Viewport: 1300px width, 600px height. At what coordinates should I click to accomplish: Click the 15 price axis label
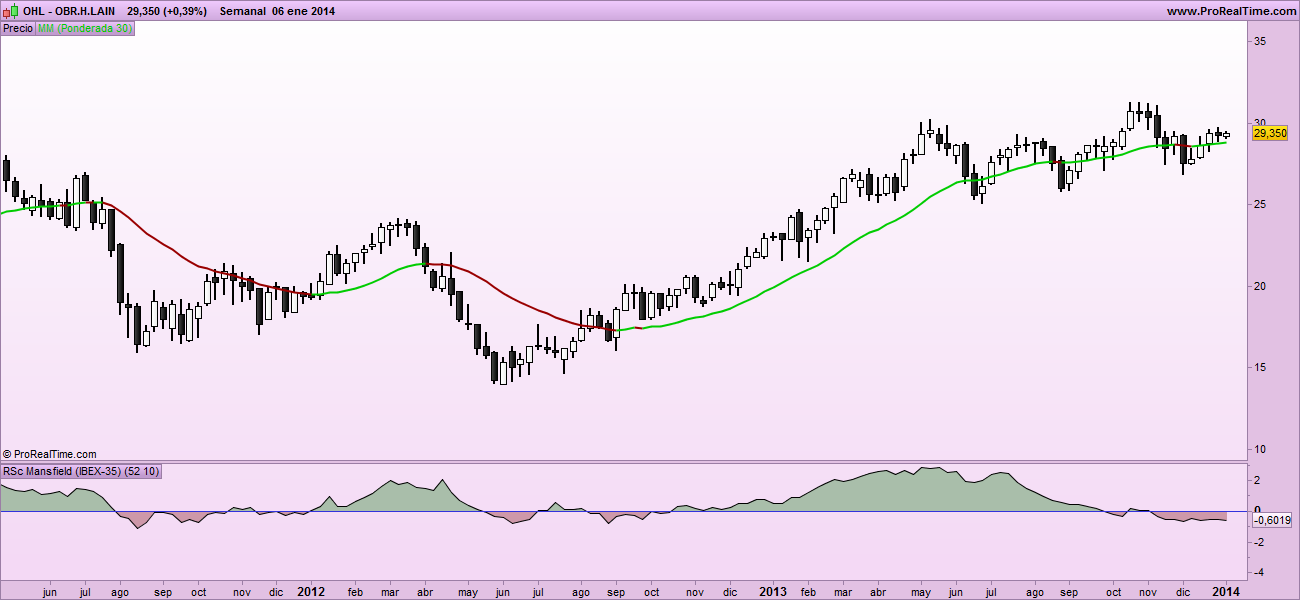[x=1261, y=367]
